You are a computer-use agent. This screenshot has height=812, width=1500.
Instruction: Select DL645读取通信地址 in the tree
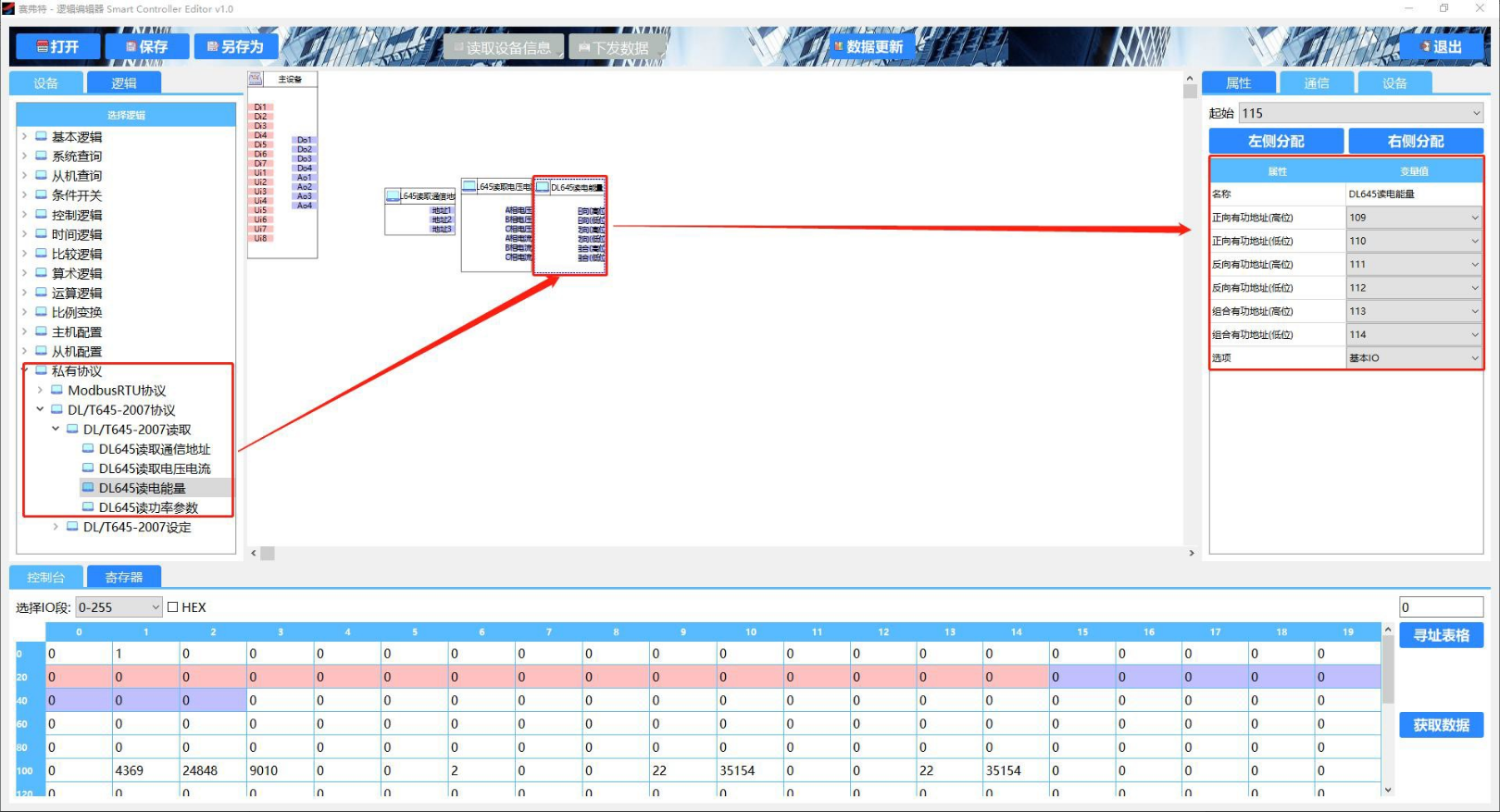coord(155,449)
